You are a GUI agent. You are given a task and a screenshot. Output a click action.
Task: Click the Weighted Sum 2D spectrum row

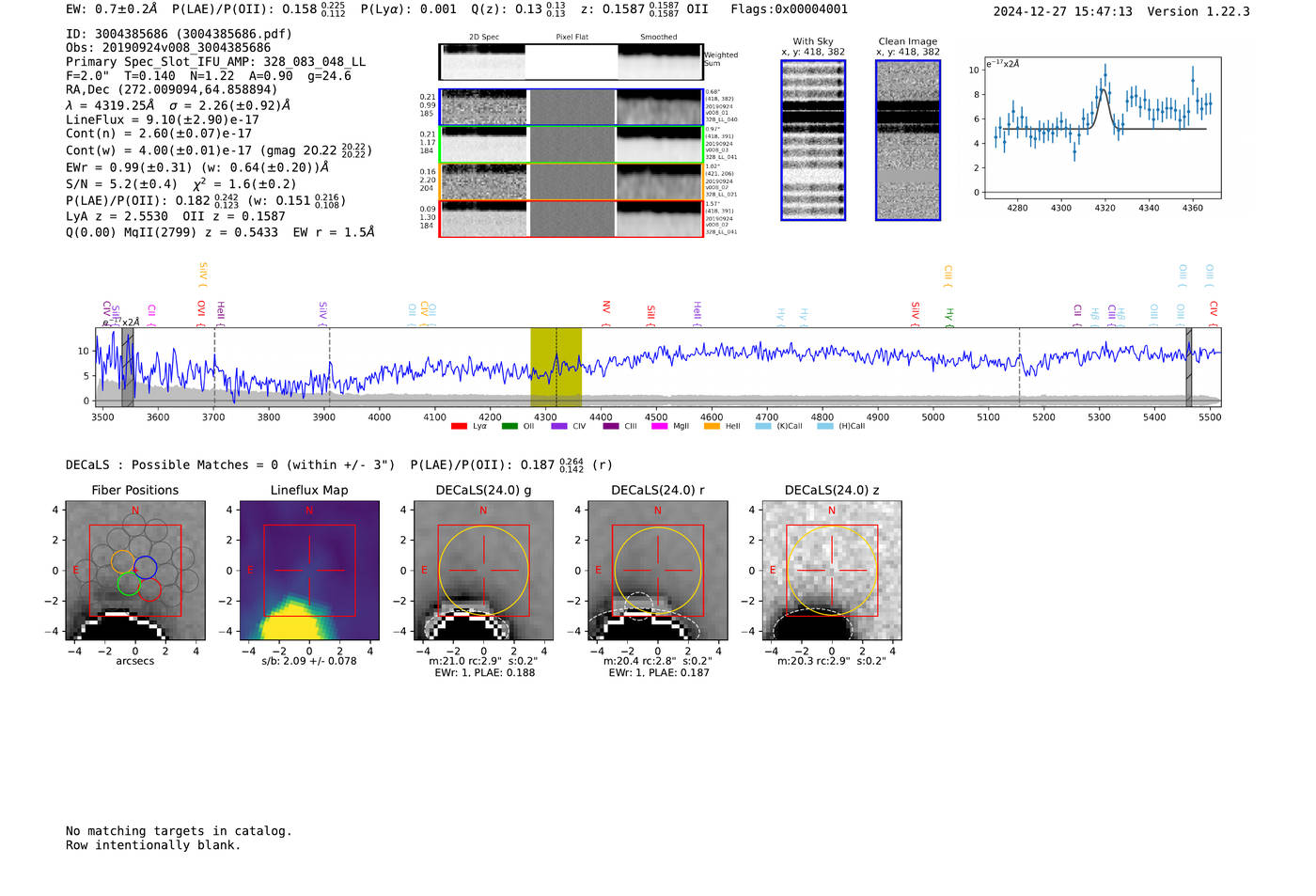coord(571,62)
